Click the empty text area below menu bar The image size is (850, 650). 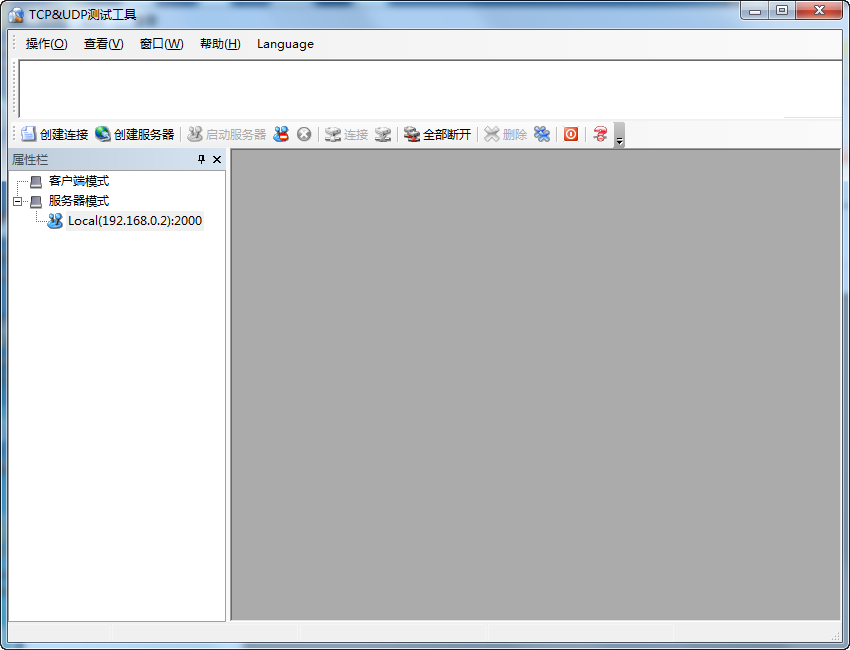pos(430,89)
